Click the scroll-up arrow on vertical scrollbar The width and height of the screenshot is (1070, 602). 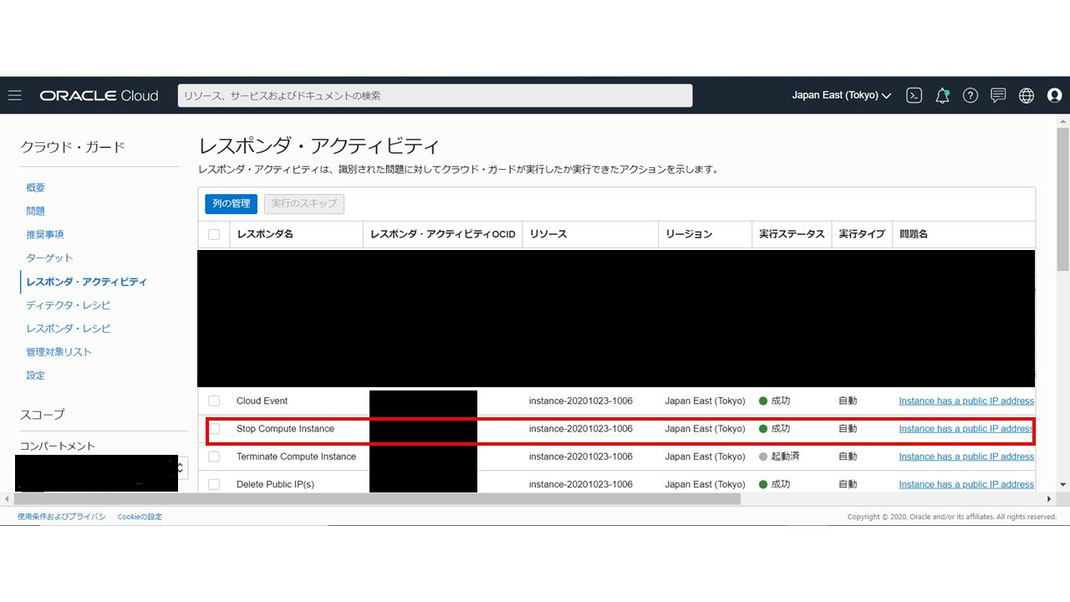coord(1062,121)
